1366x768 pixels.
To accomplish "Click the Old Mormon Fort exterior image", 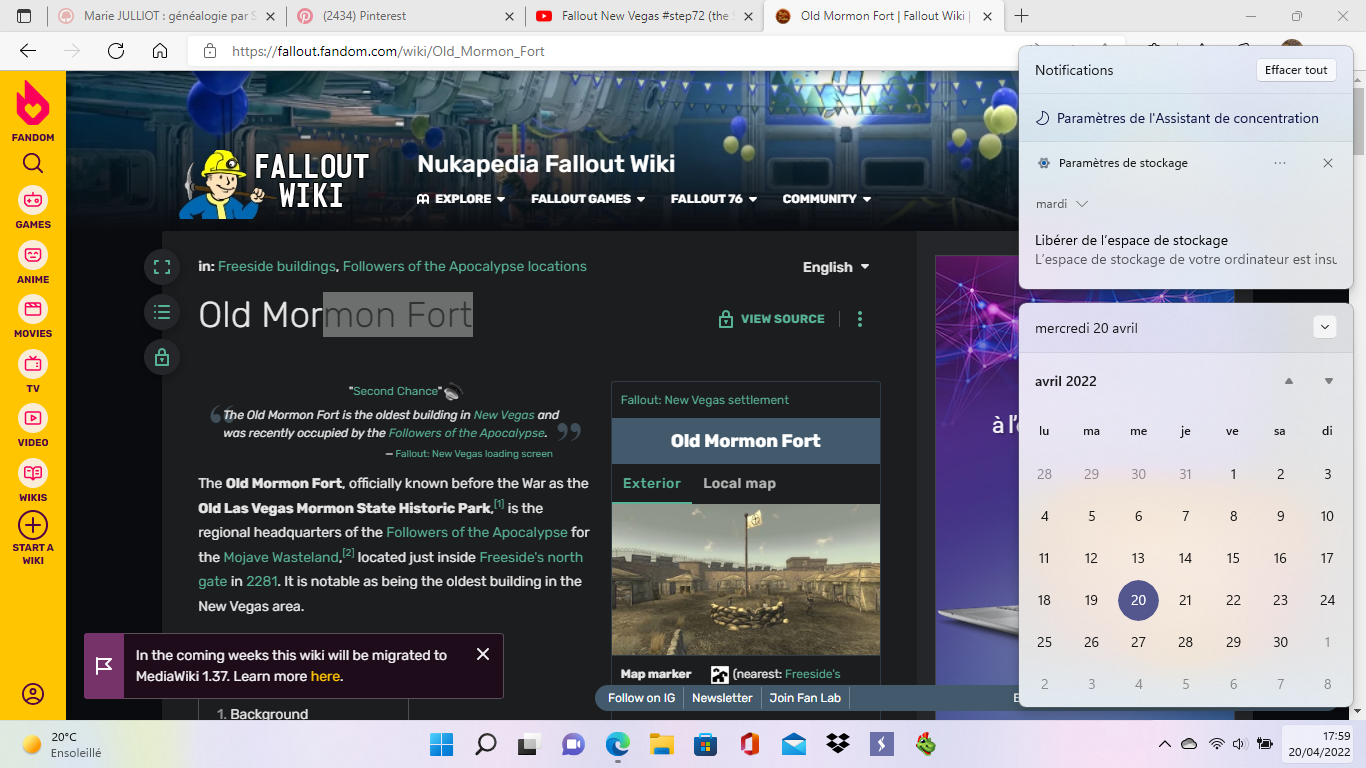I will (x=746, y=580).
